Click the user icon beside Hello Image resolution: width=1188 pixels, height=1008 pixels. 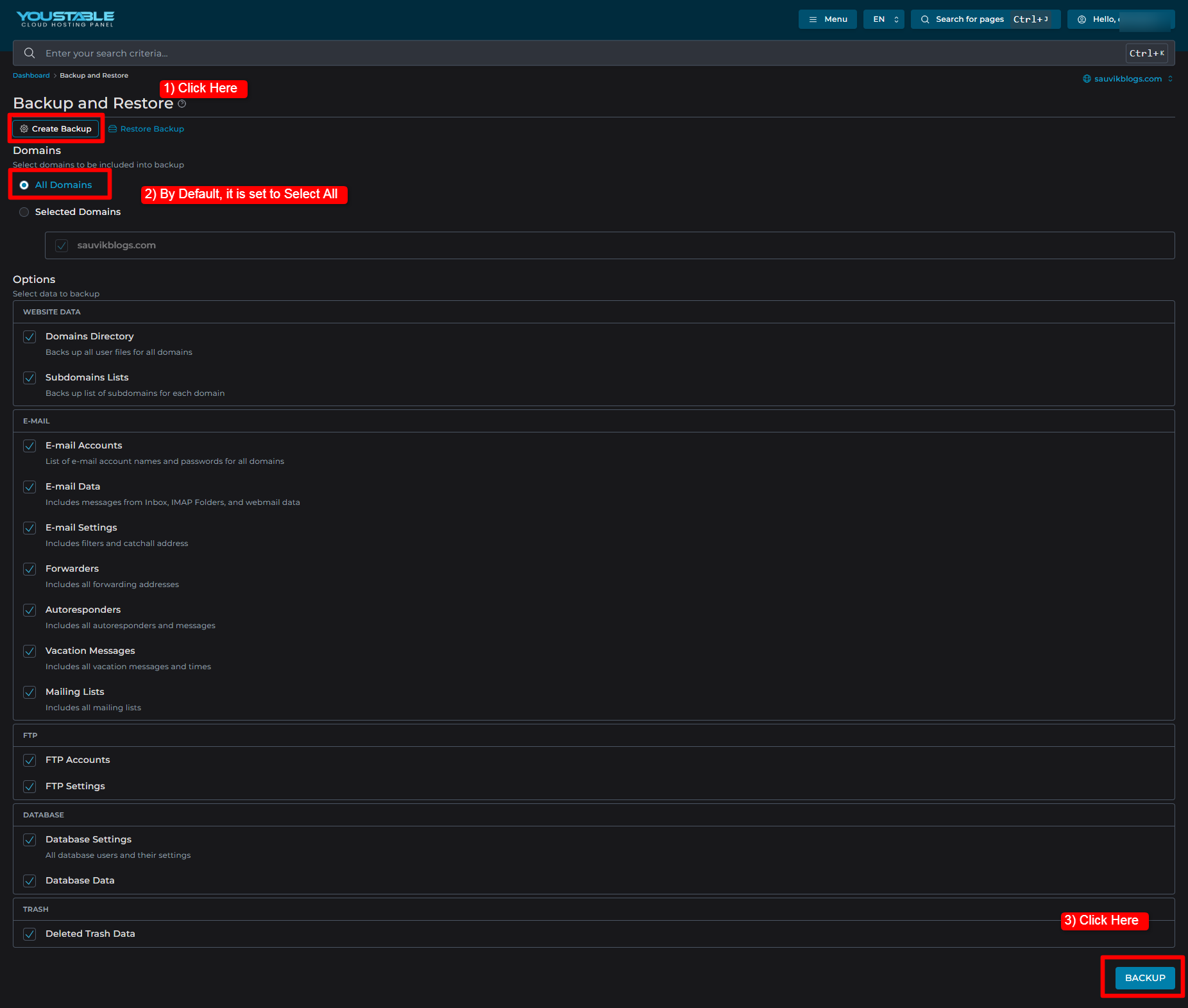click(1082, 19)
